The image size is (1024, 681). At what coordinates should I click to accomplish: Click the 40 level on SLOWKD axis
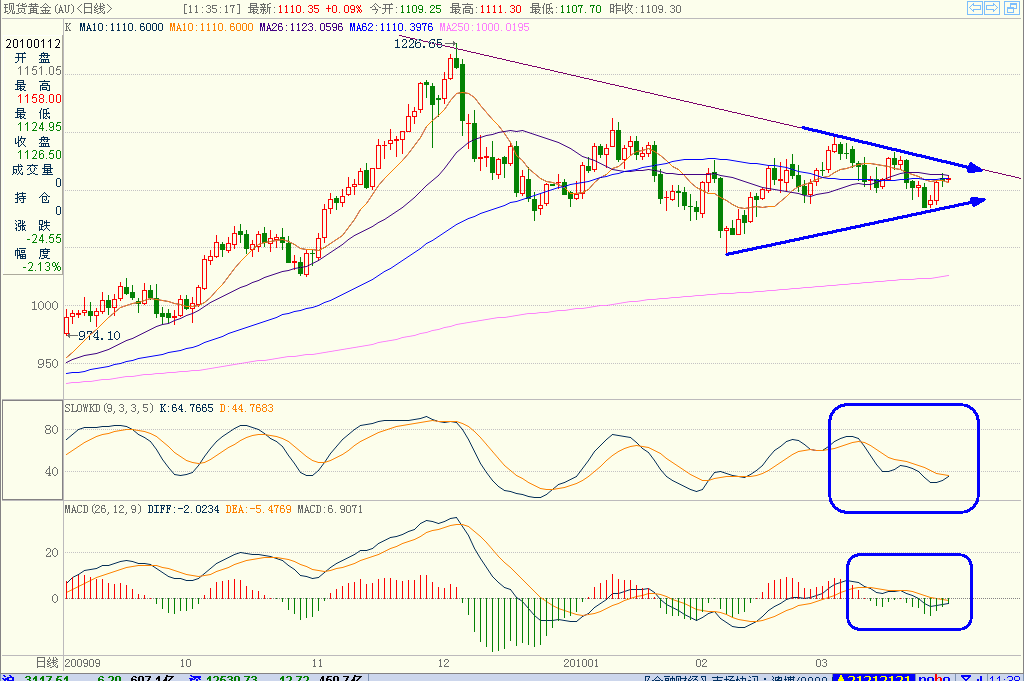tap(52, 471)
